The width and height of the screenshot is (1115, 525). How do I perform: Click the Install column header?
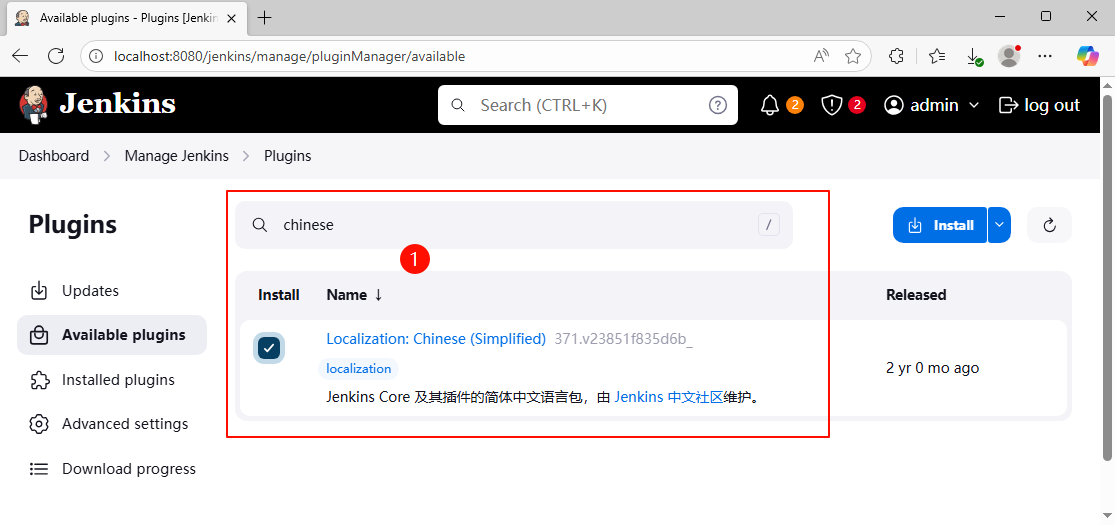point(279,295)
